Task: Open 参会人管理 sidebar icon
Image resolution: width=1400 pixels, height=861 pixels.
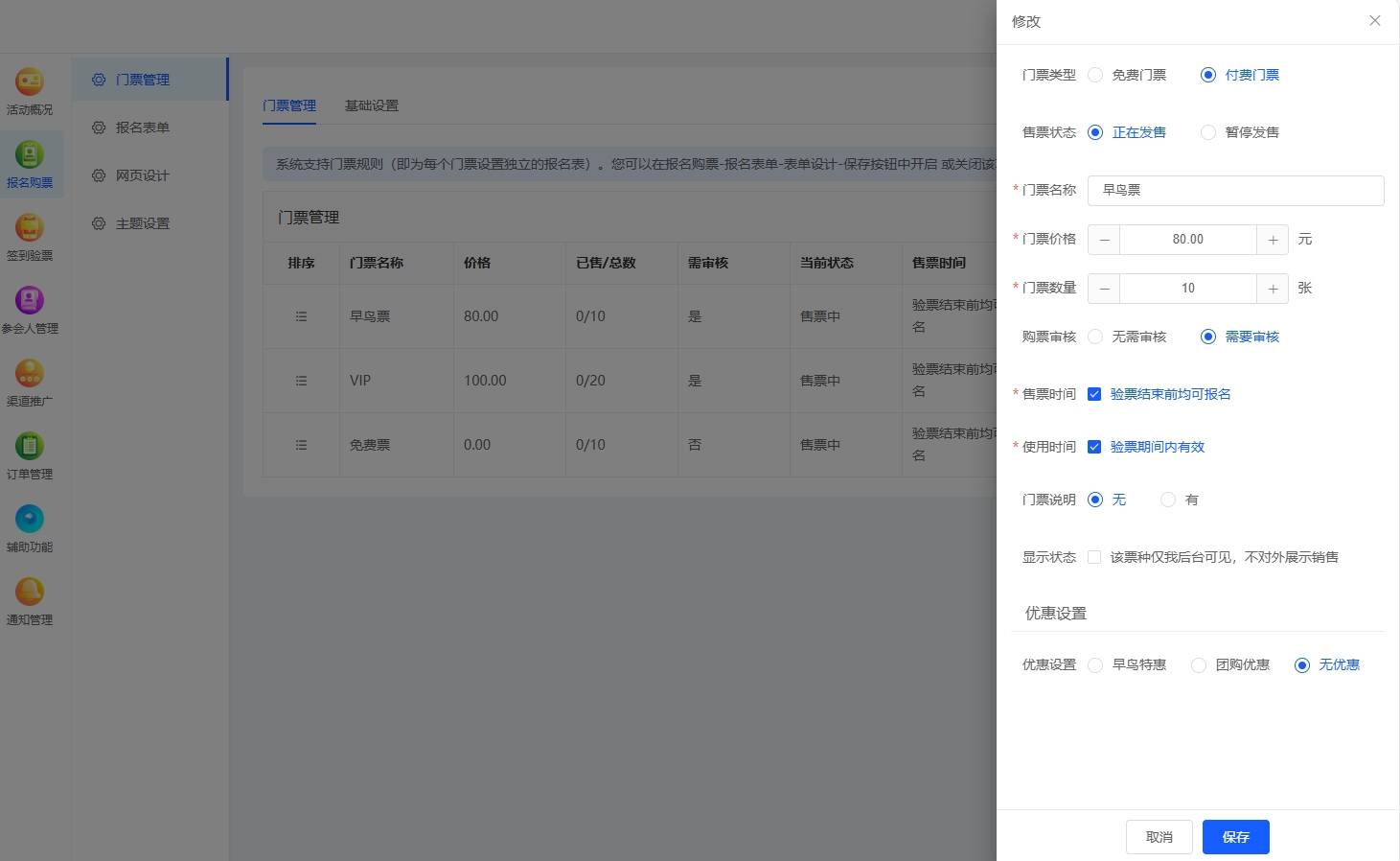Action: tap(30, 300)
